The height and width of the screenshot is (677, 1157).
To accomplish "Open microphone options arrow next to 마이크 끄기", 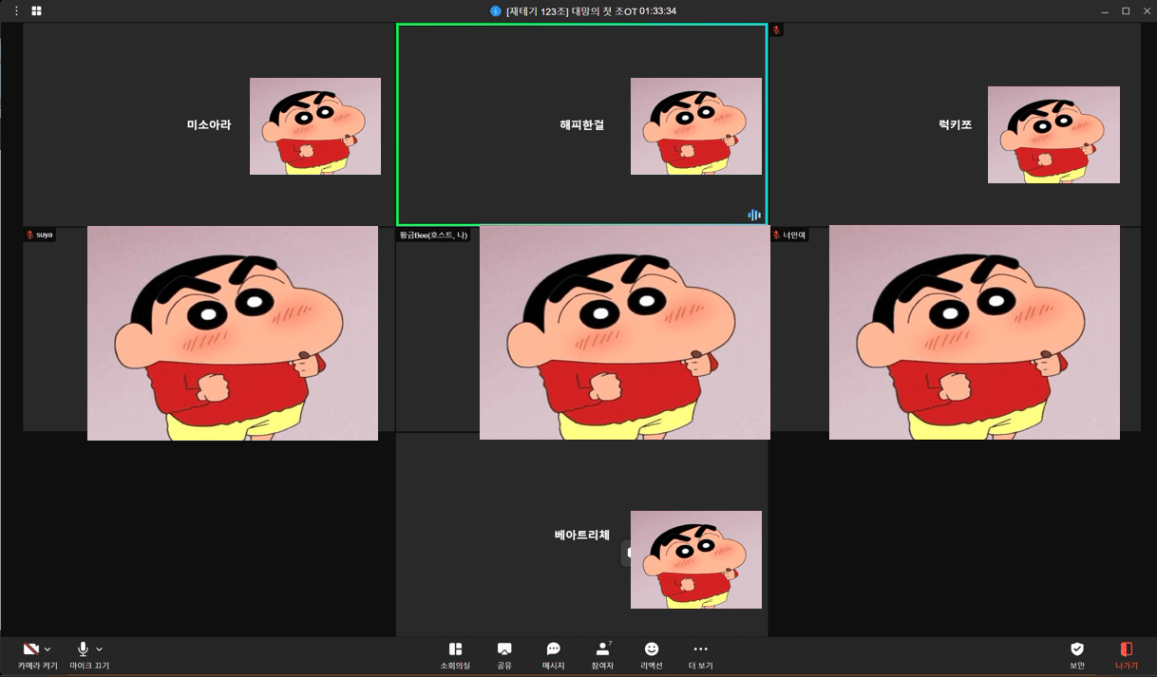I will (100, 650).
